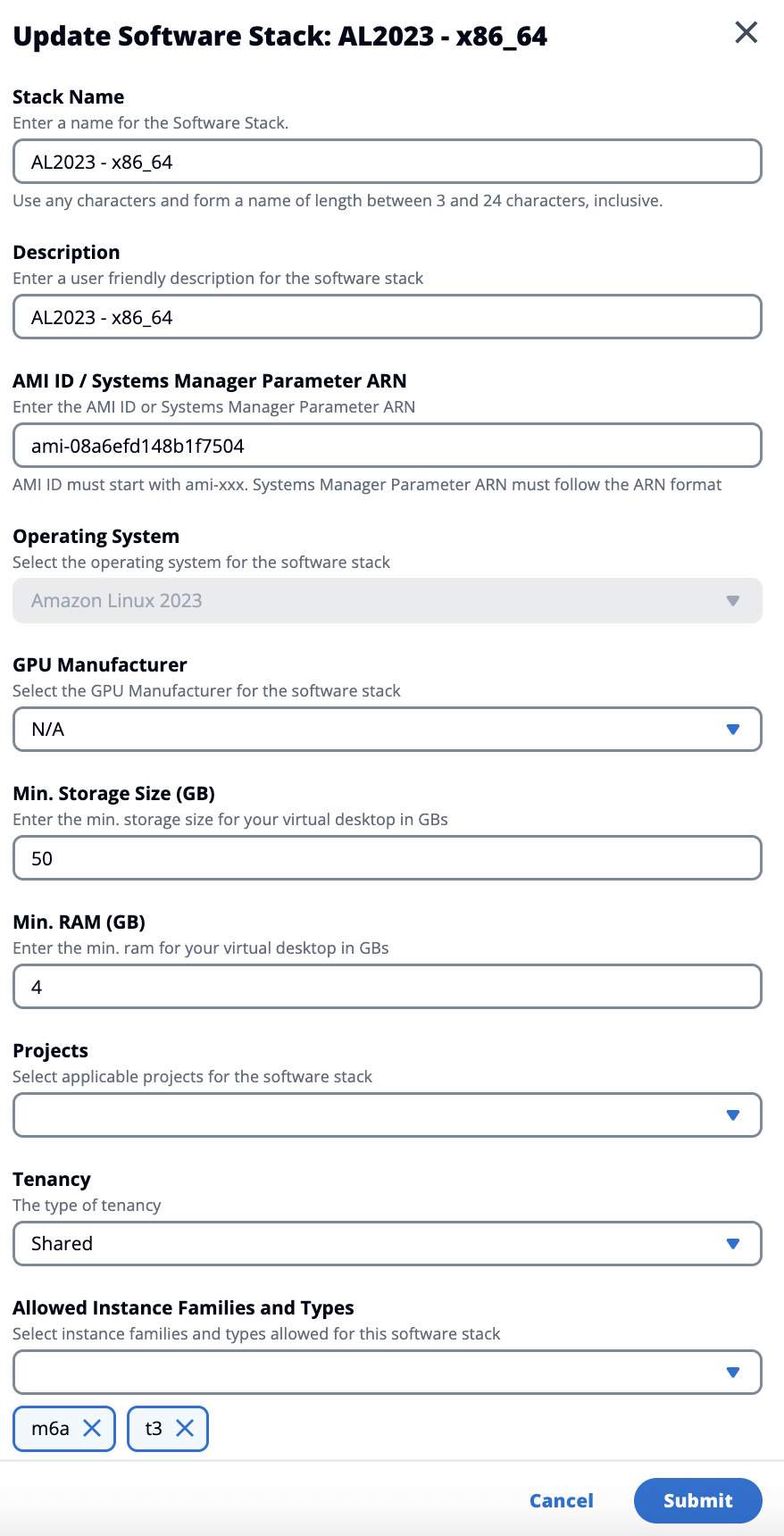Click the Cancel link

point(561,1500)
